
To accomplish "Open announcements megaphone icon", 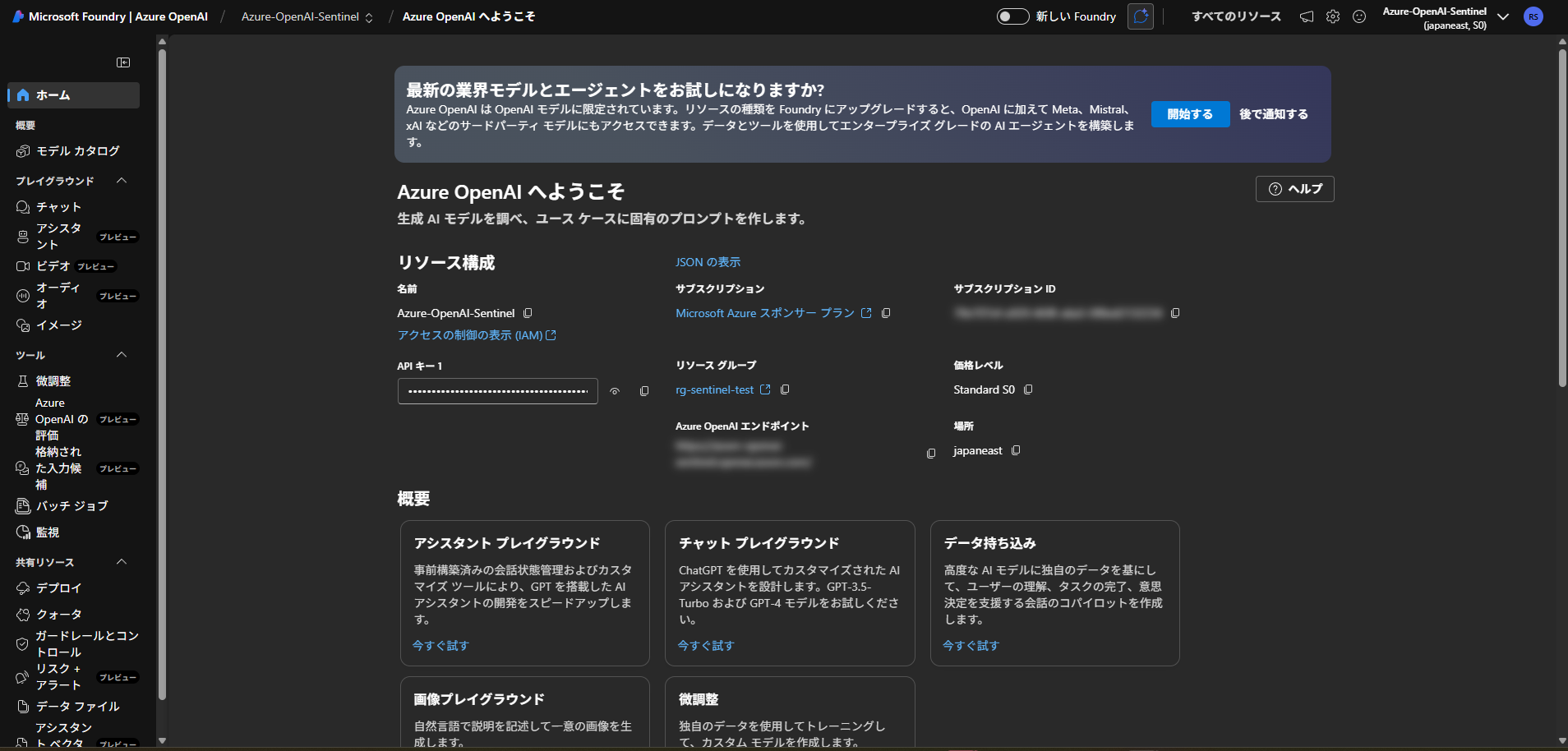I will click(x=1307, y=16).
